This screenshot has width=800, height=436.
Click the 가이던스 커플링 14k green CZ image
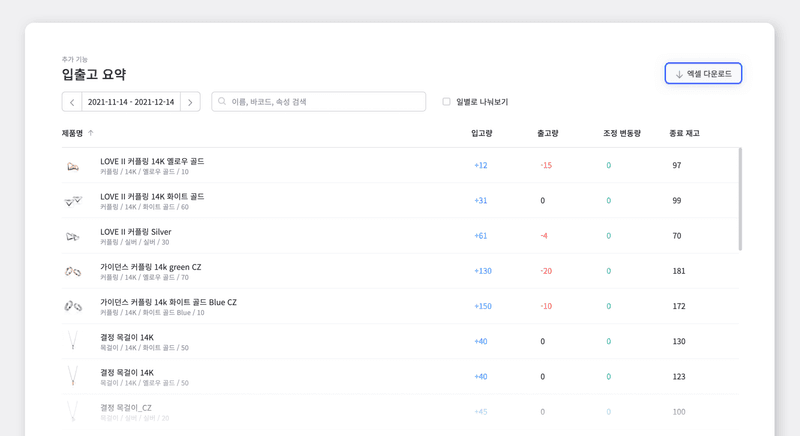(x=73, y=272)
